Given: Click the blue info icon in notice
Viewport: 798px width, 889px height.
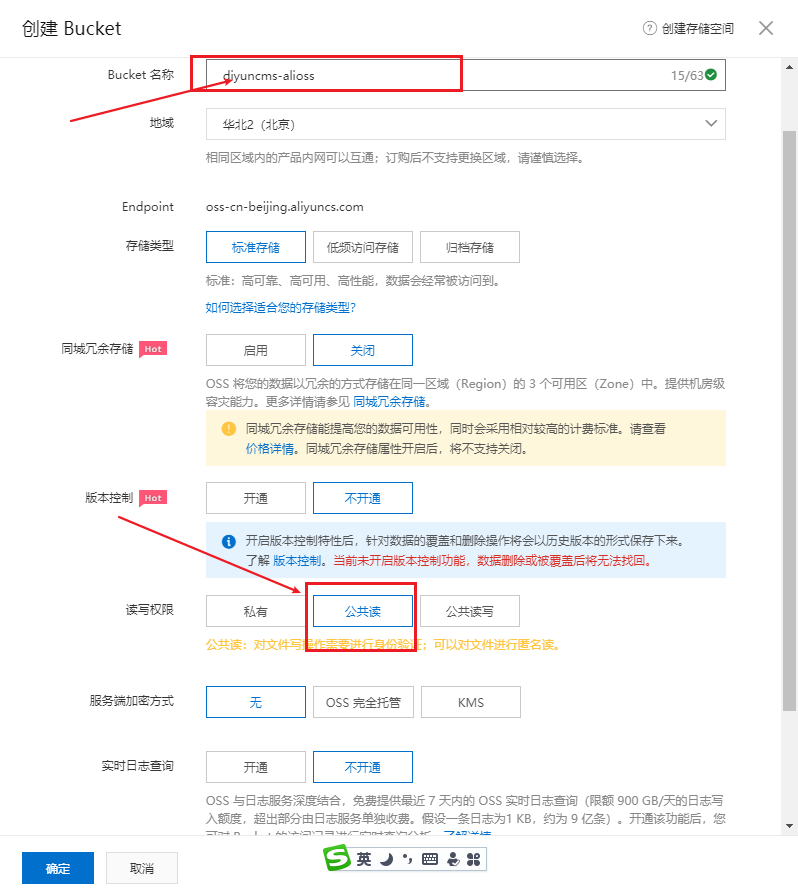Looking at the screenshot, I should coord(229,541).
